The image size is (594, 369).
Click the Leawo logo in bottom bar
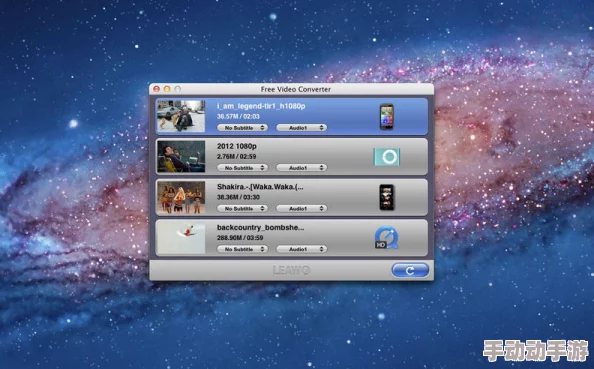(x=292, y=270)
